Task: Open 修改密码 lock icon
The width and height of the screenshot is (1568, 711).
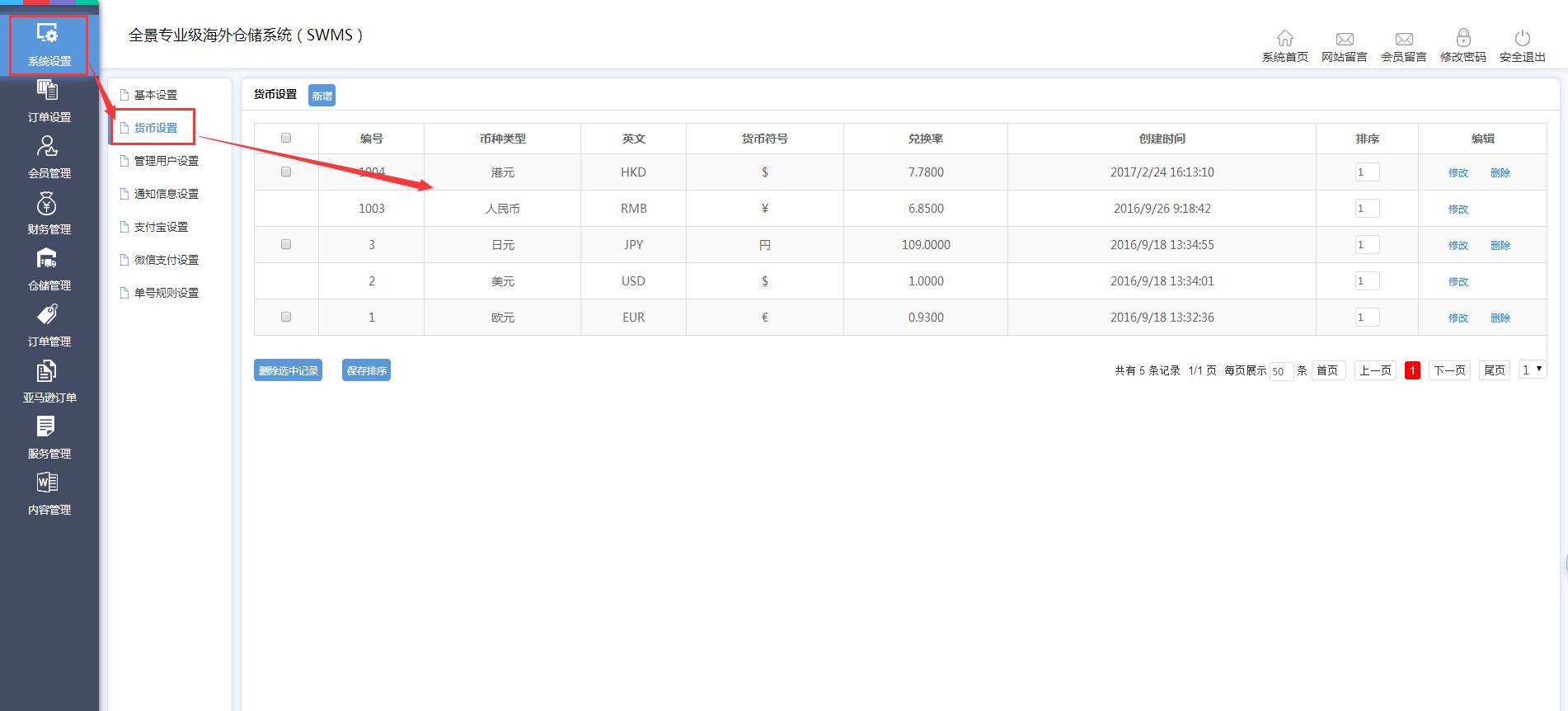Action: pyautogui.click(x=1462, y=39)
